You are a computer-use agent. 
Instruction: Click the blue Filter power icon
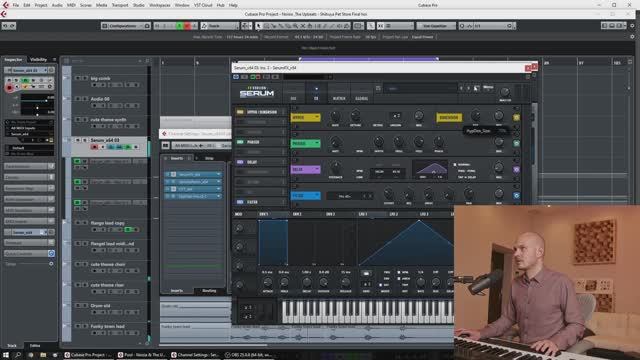(x=516, y=196)
